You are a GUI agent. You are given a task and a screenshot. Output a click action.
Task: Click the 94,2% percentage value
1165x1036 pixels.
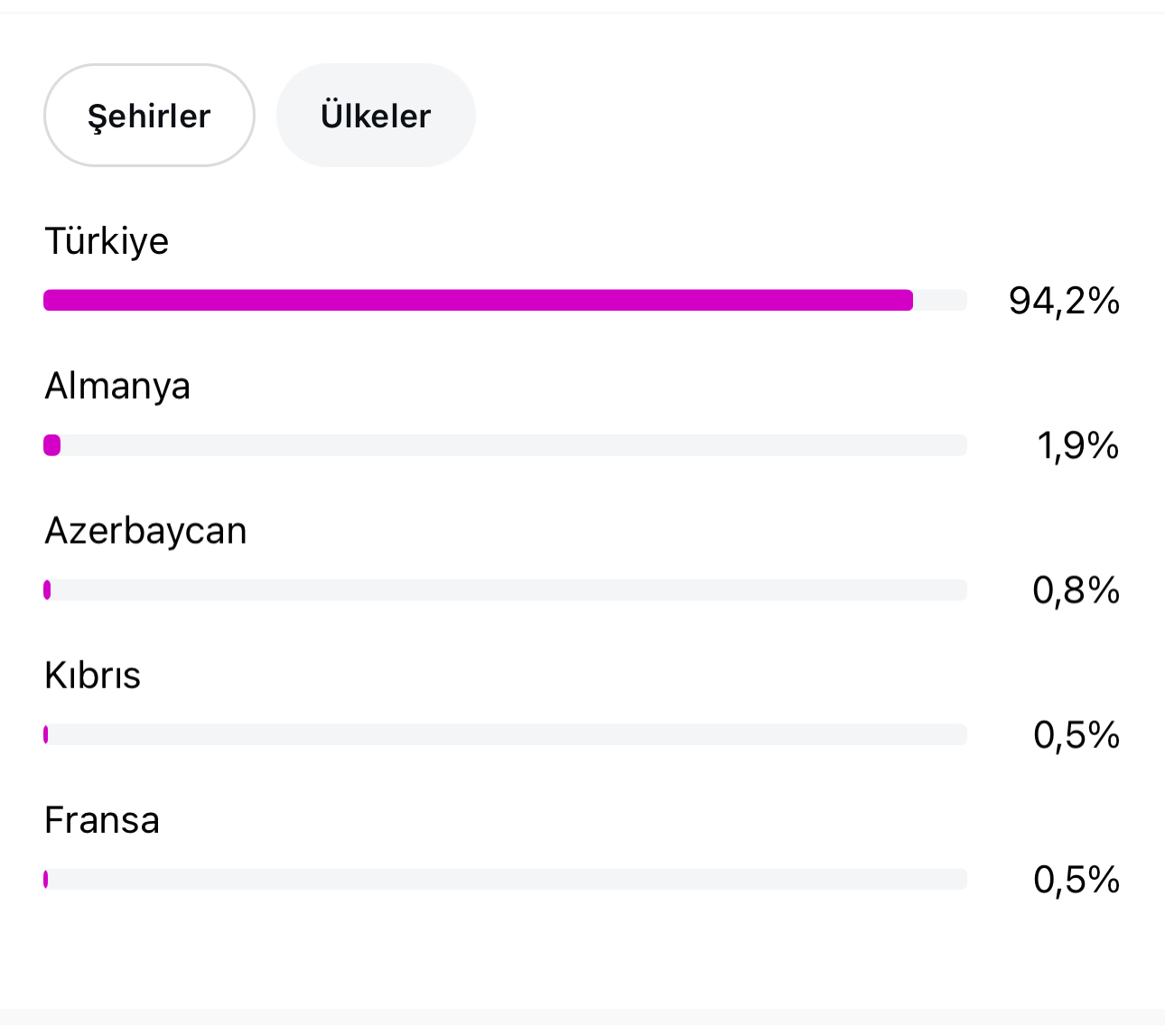click(x=1064, y=300)
